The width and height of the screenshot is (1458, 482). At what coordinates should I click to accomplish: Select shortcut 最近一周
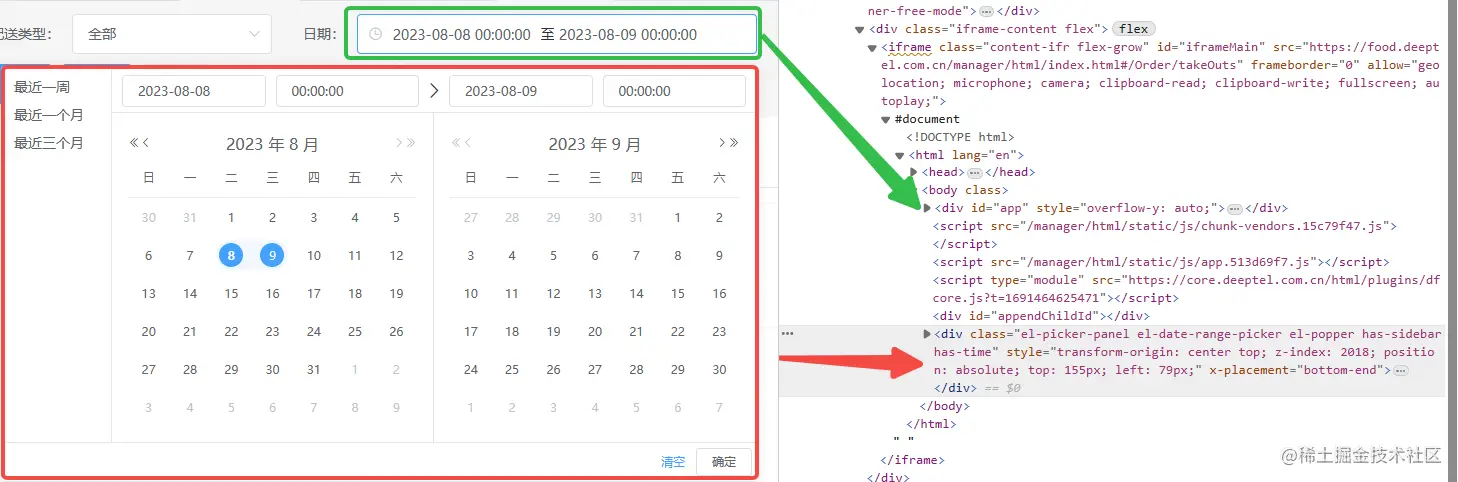point(42,88)
